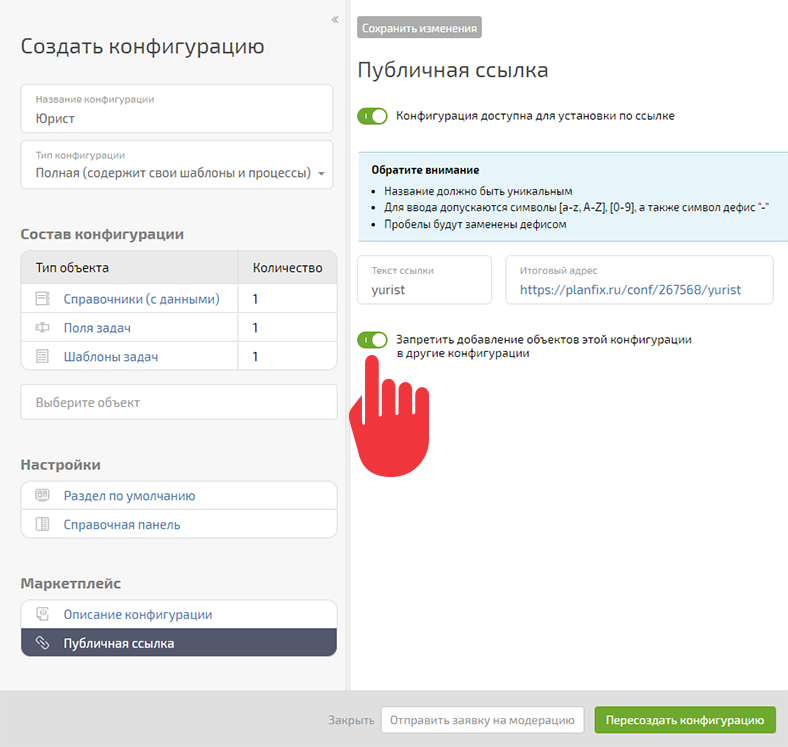
Task: Click the paperclip icon for Публичная ссылка
Action: tap(42, 643)
